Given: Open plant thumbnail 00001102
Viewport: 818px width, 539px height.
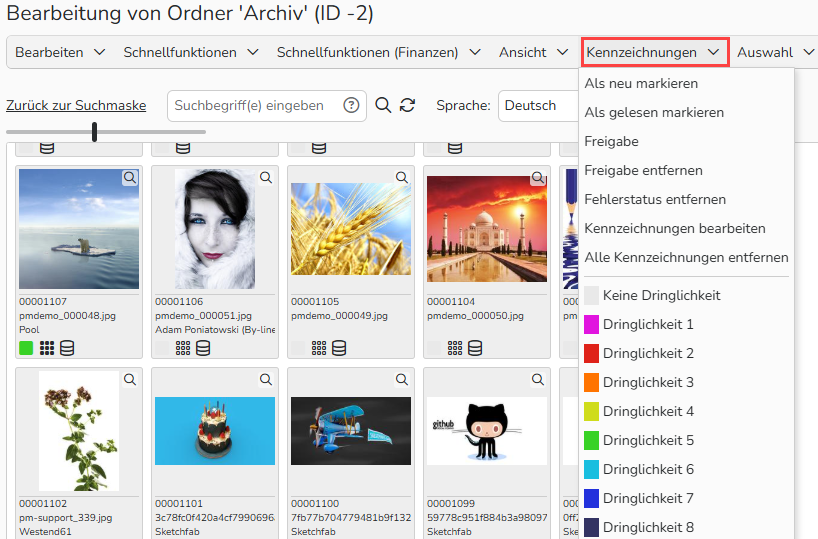Looking at the screenshot, I should (x=79, y=431).
